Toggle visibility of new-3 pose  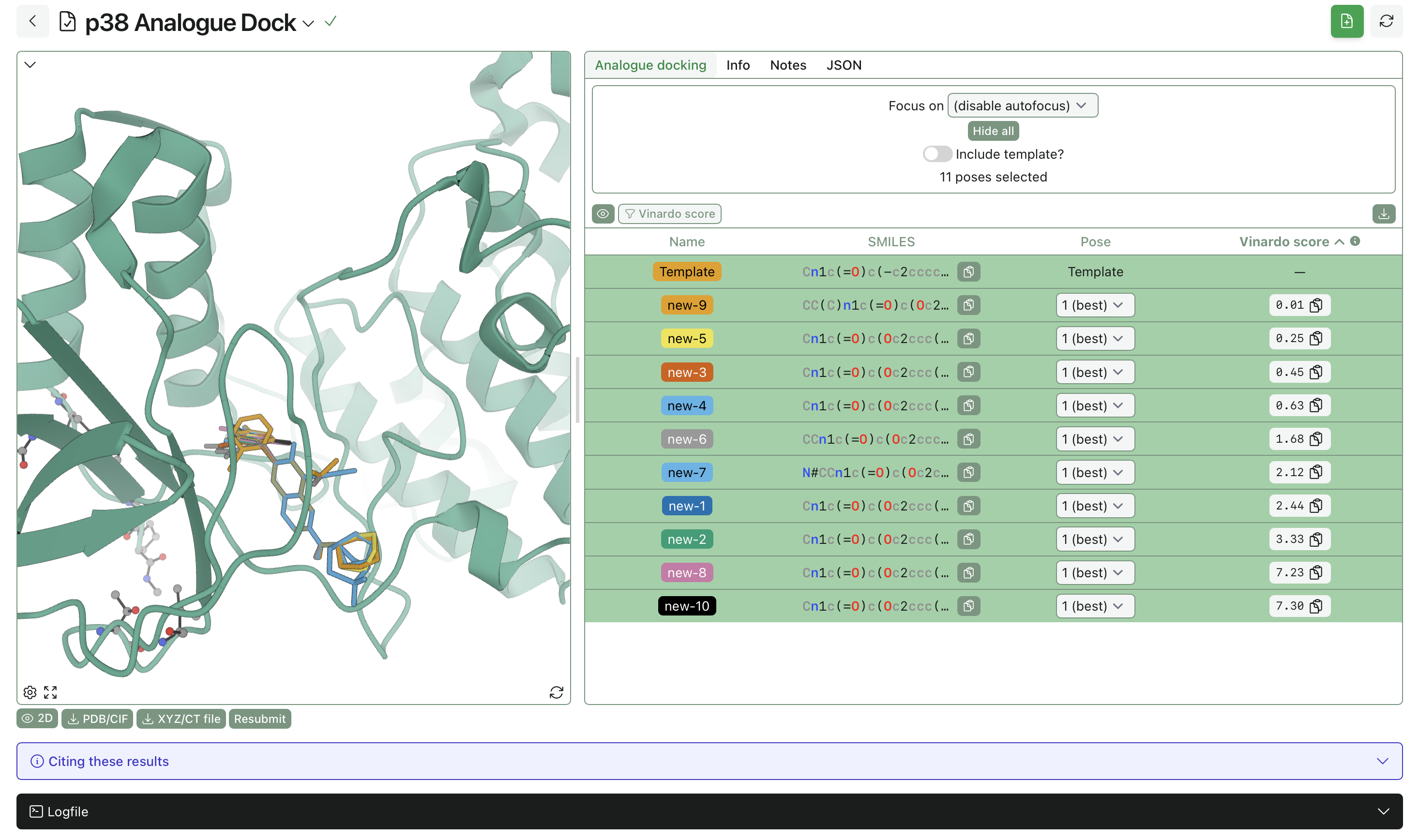click(x=687, y=372)
